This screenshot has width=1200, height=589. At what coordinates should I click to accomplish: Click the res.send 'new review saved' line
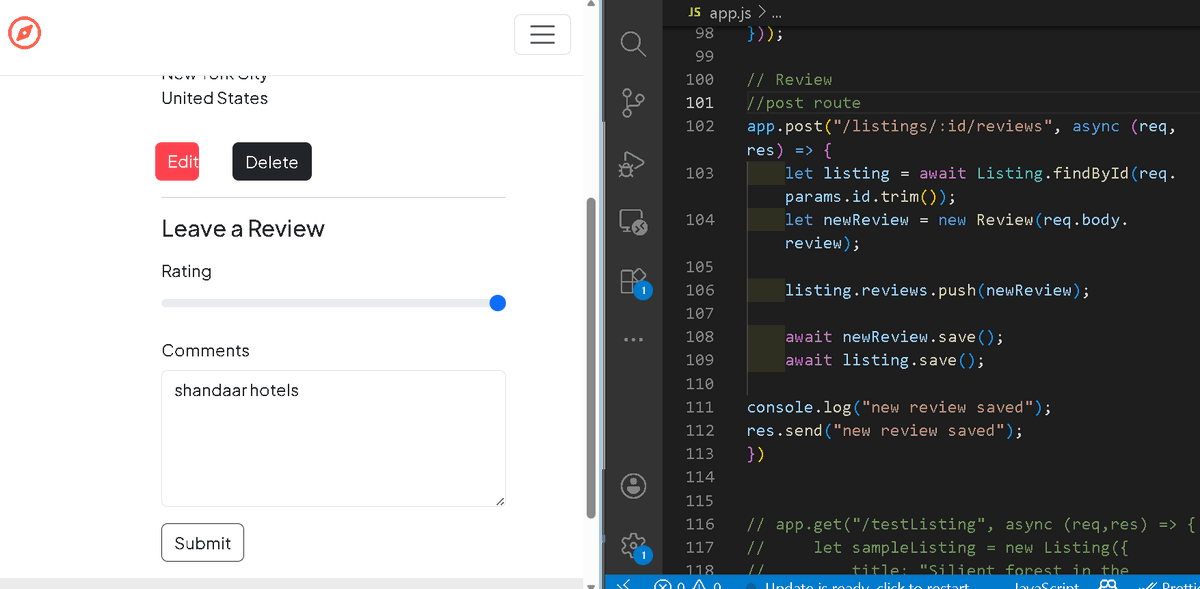(885, 430)
